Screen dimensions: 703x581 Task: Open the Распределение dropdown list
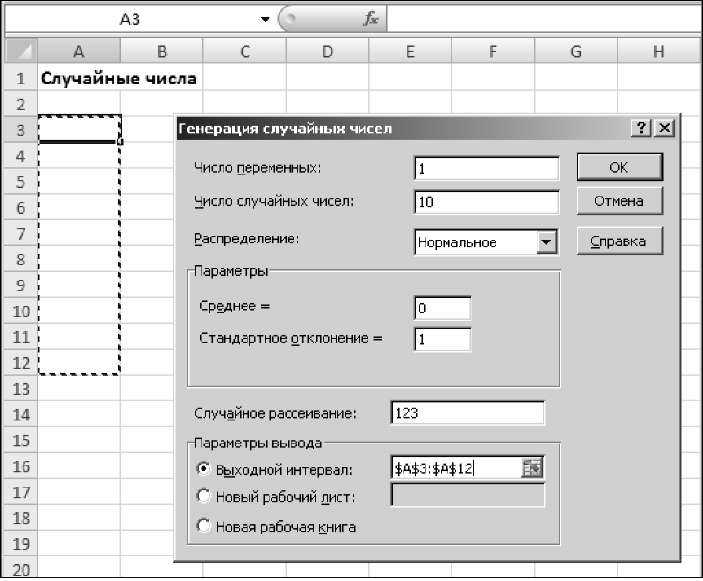point(546,243)
